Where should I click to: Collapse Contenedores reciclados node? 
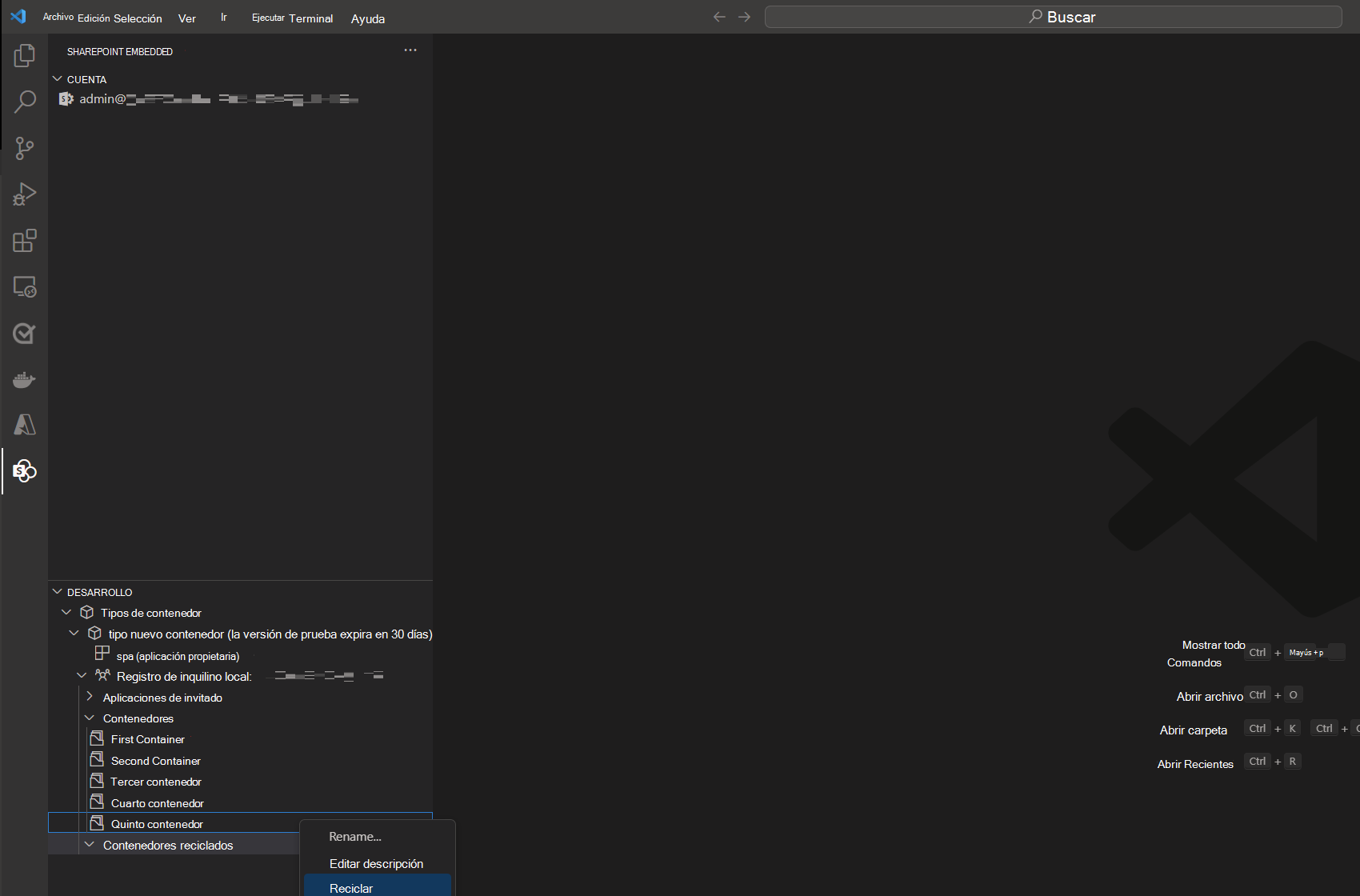90,844
